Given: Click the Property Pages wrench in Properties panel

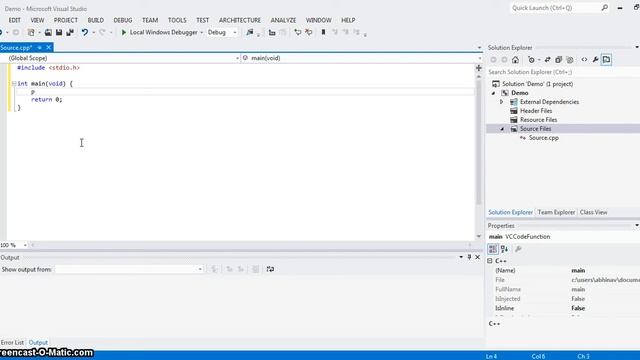Looking at the screenshot, I should pyautogui.click(x=518, y=249).
